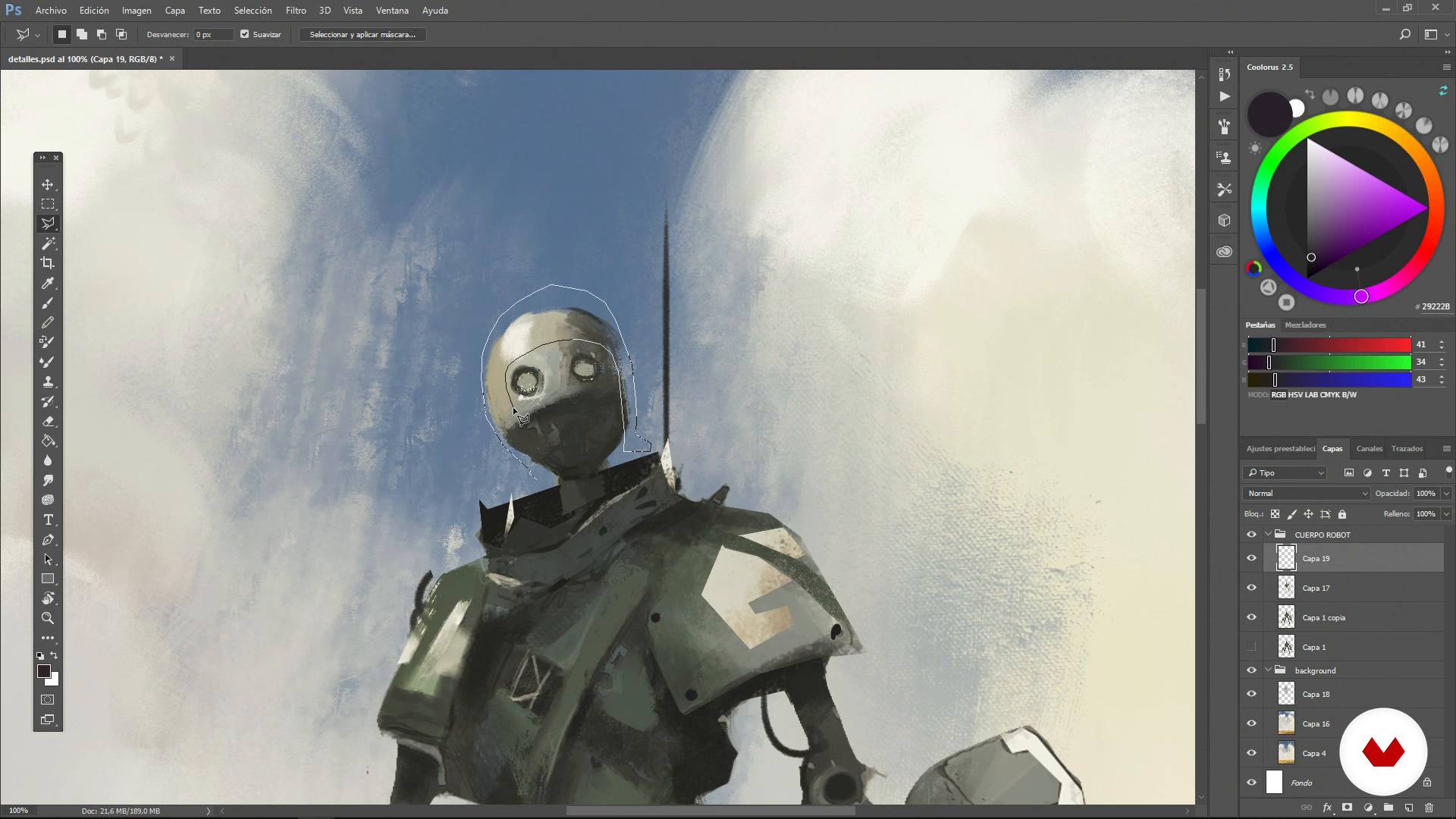Select CMYK color mode in Coolorus
The height and width of the screenshot is (819, 1456).
coord(1330,394)
